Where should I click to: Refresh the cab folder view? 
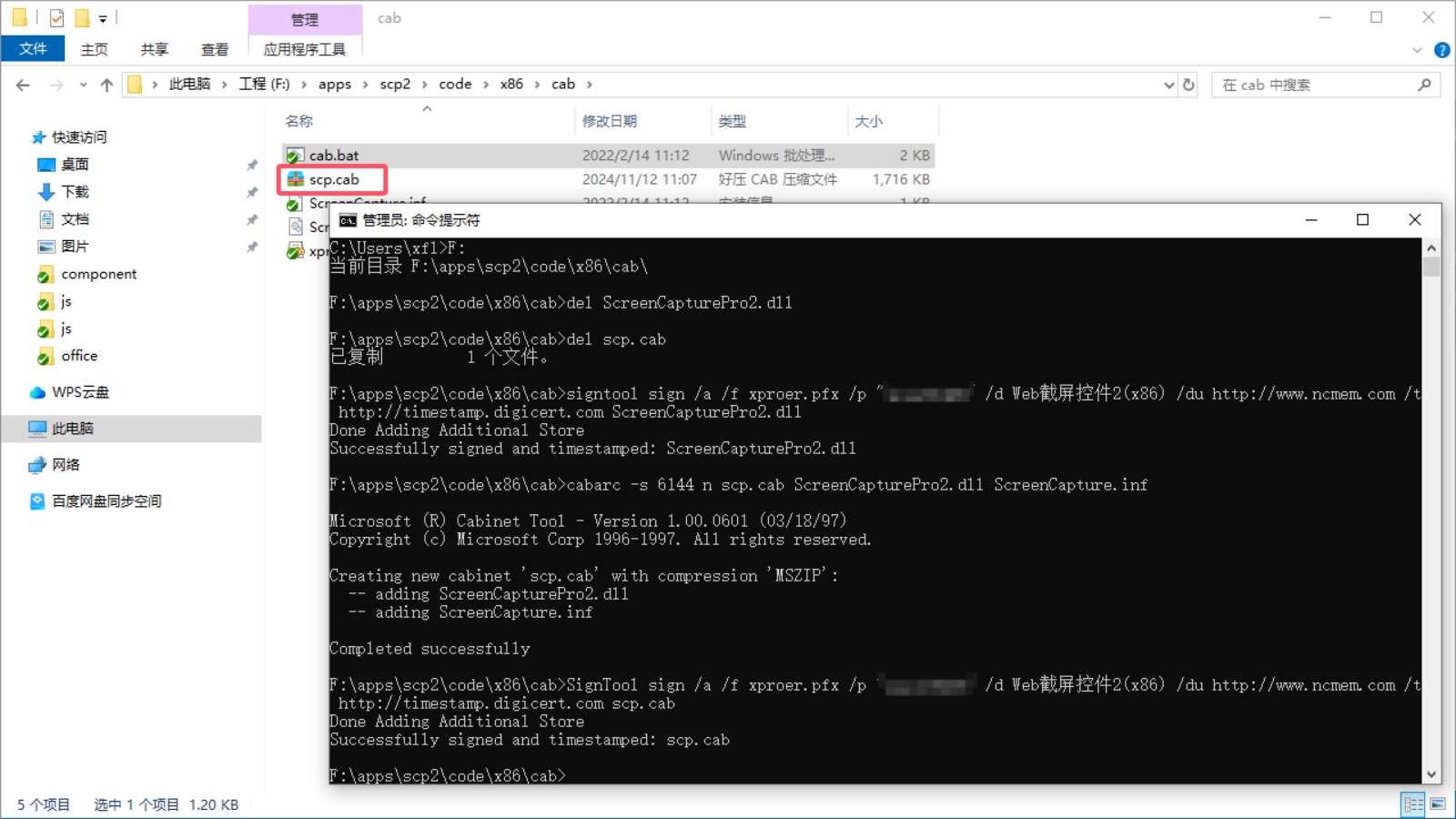click(x=1188, y=85)
